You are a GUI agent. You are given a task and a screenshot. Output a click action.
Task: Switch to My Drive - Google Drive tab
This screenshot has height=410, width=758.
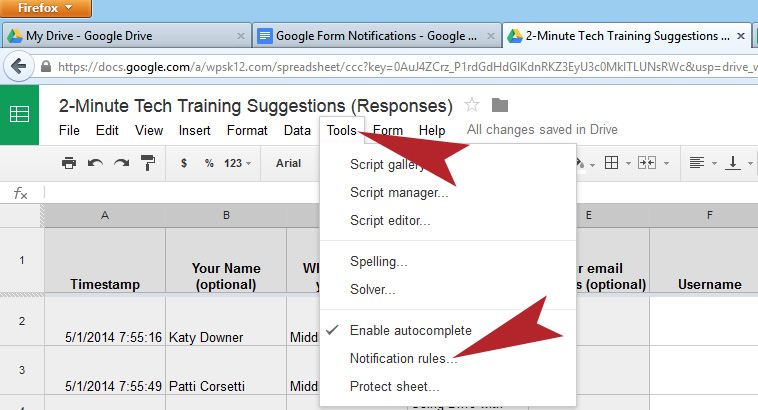click(x=126, y=36)
